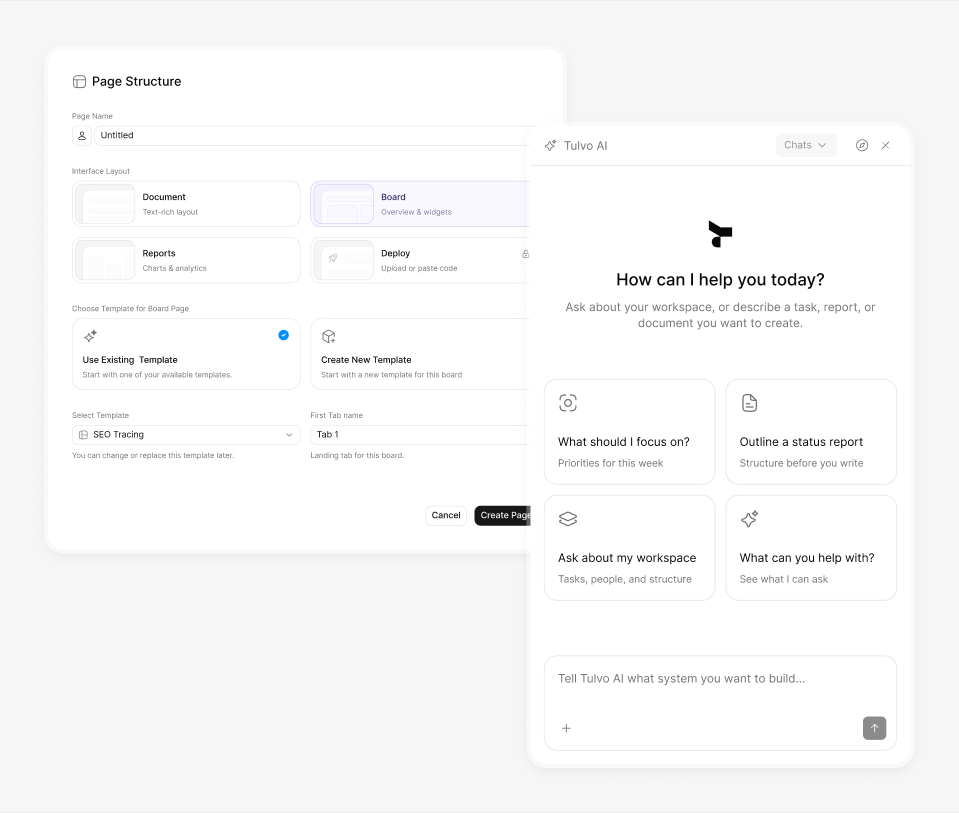Viewport: 959px width, 813px height.
Task: Click the Tell Tulvo AI message box
Action: [x=720, y=703]
